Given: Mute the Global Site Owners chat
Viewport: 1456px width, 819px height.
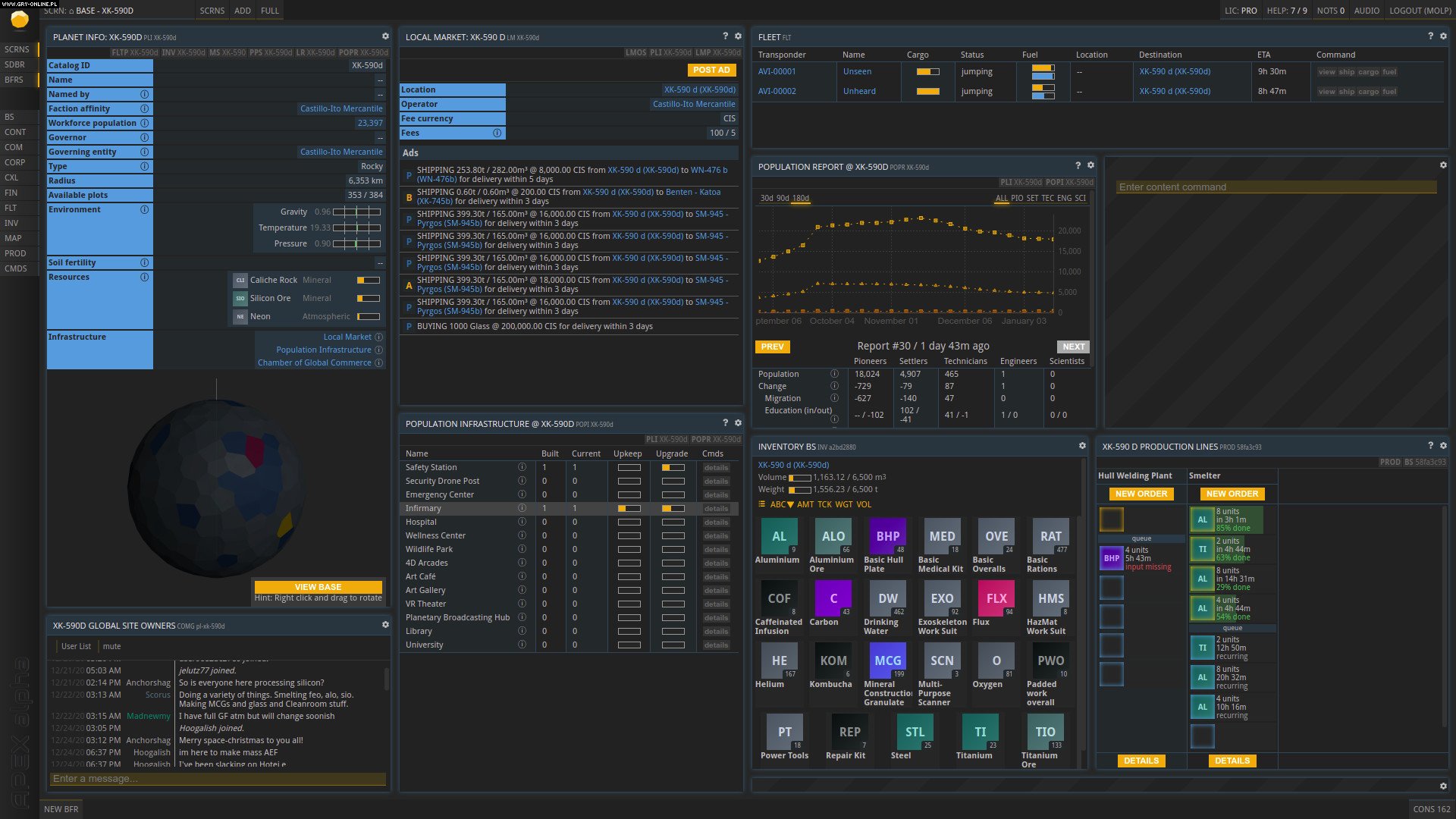Looking at the screenshot, I should (x=112, y=646).
